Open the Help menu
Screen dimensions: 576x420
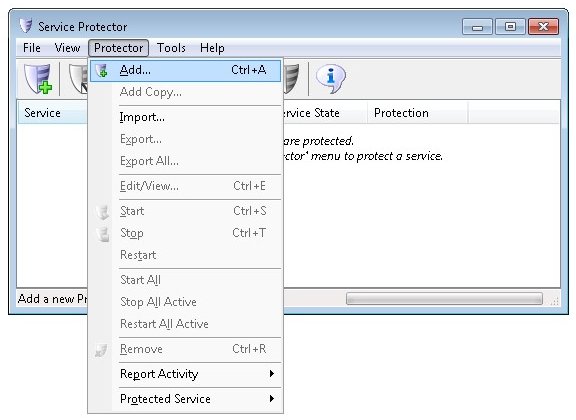tap(212, 48)
